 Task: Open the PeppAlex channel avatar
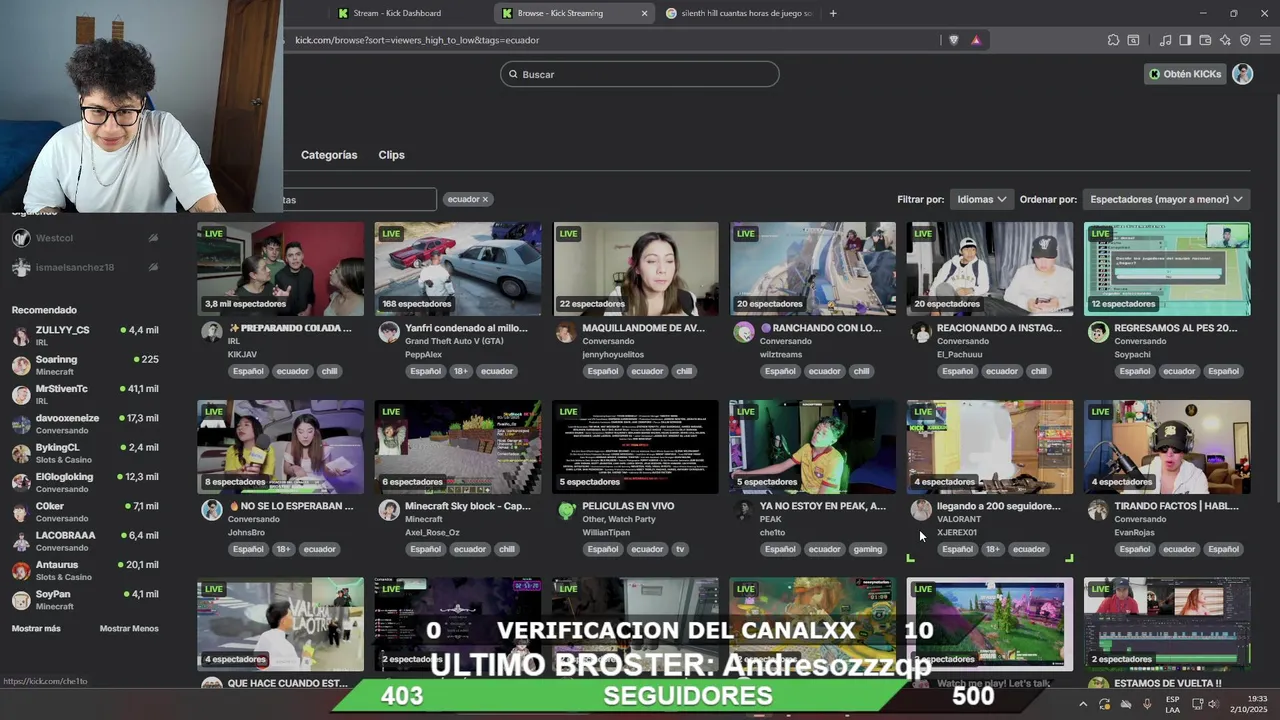click(389, 332)
